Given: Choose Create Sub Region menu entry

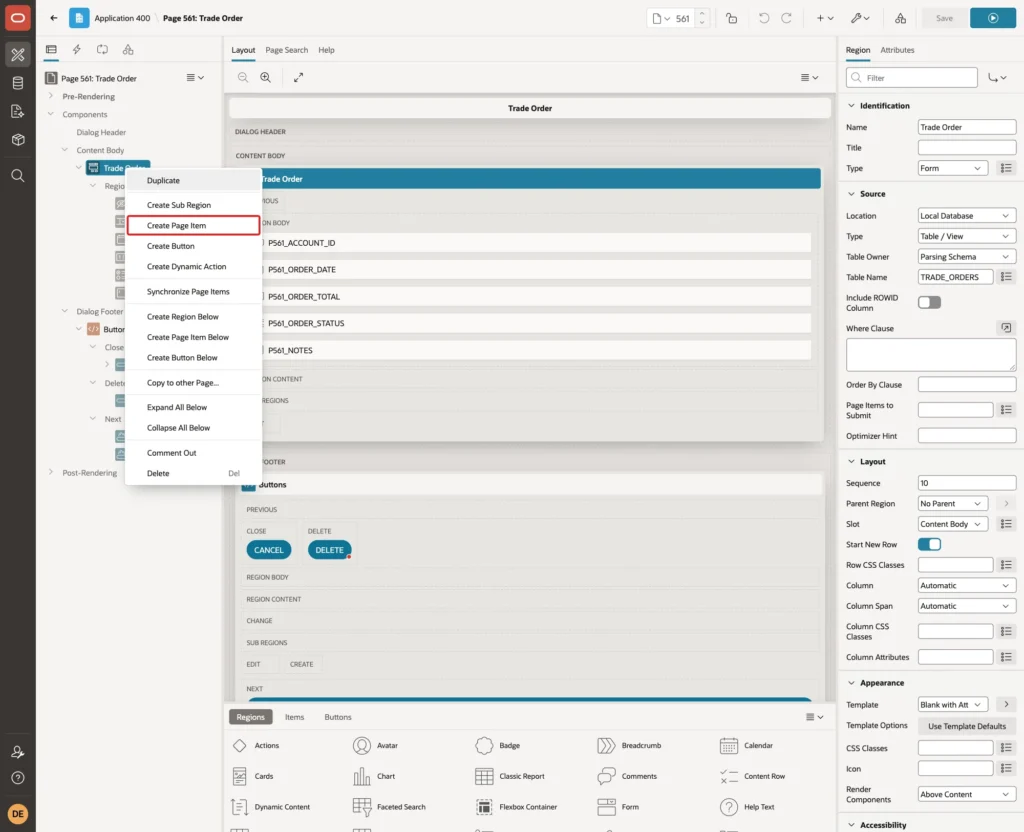Looking at the screenshot, I should (x=193, y=204).
